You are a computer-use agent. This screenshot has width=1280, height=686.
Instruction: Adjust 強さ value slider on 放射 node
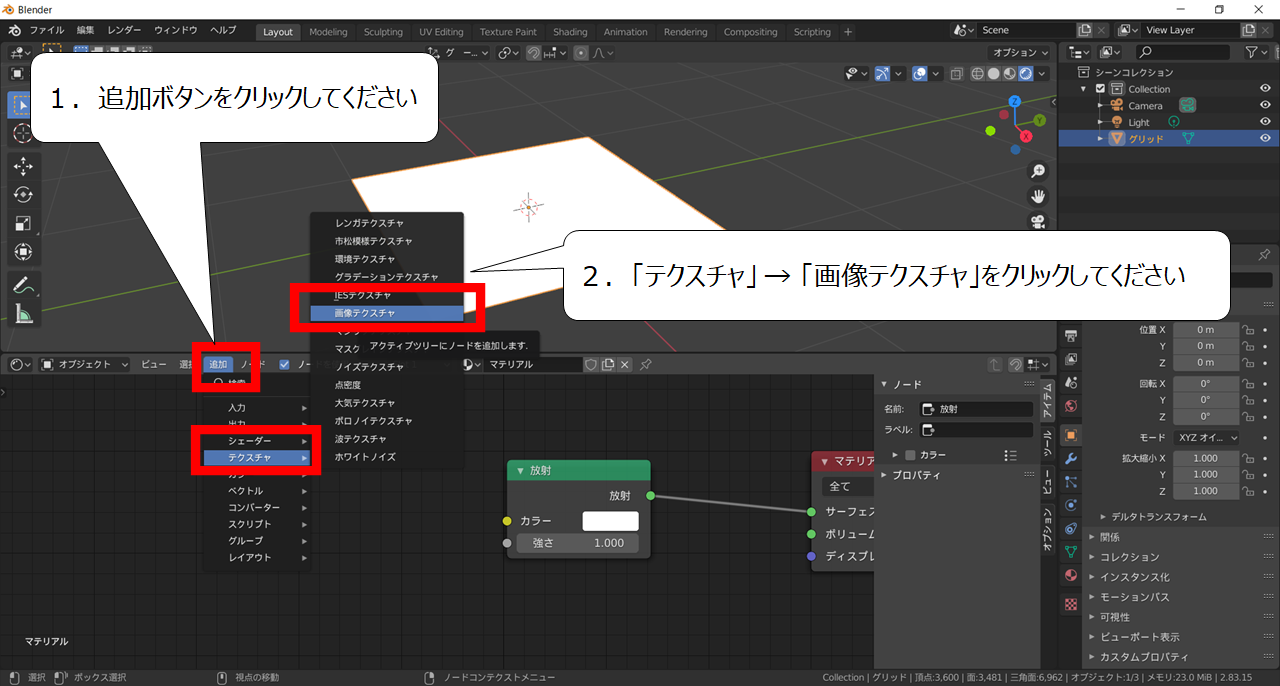point(579,543)
